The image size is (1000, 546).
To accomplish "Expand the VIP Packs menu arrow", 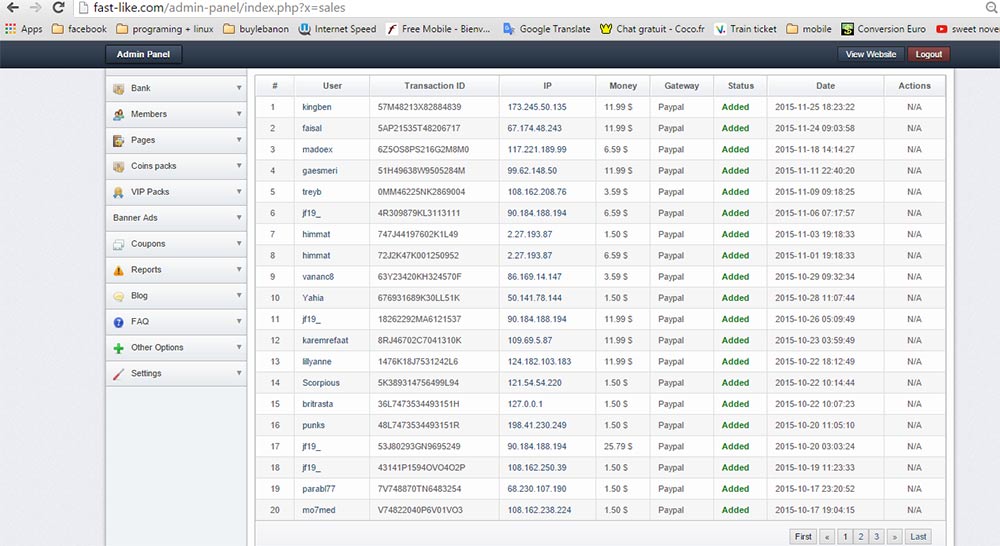I will click(239, 191).
